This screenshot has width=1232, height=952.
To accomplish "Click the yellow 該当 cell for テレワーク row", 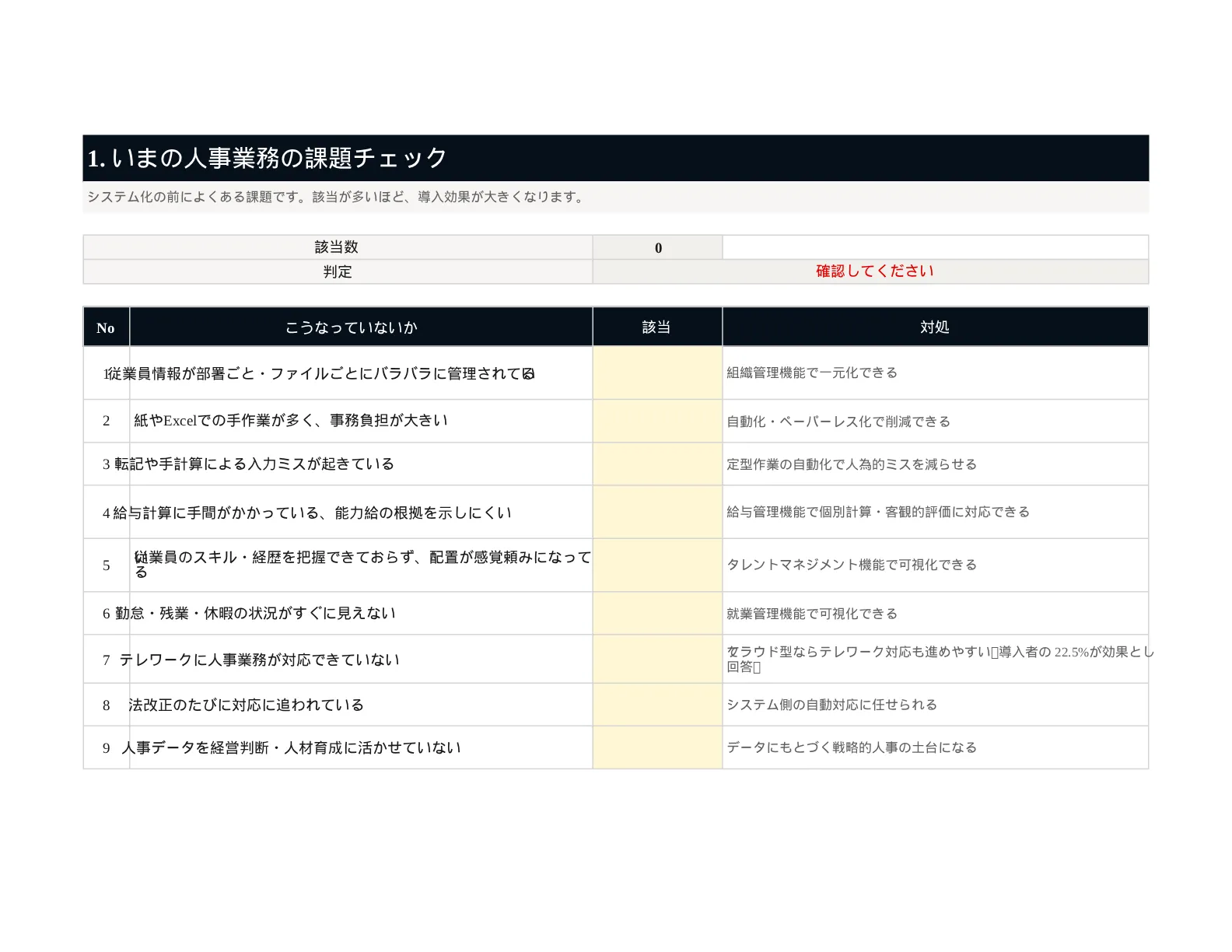I will [x=658, y=660].
